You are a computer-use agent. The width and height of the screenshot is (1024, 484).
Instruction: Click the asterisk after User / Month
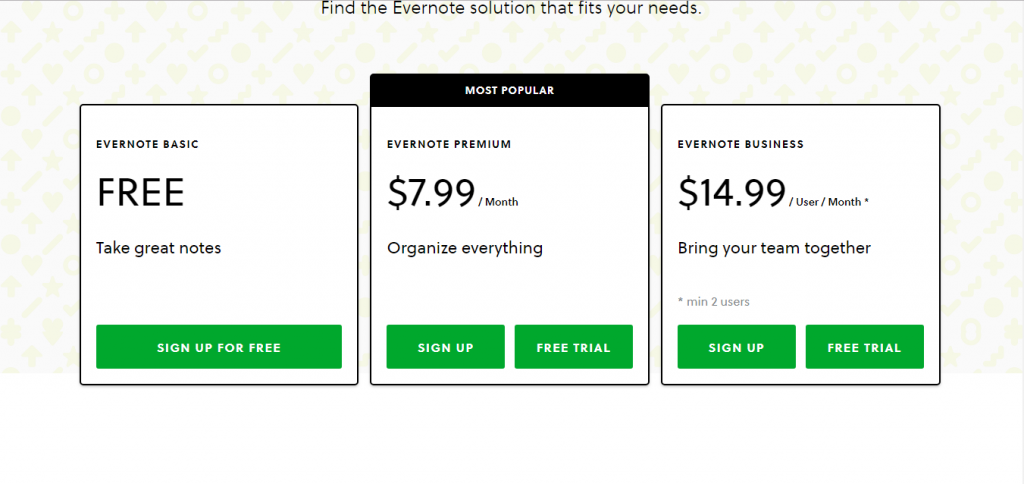click(866, 201)
